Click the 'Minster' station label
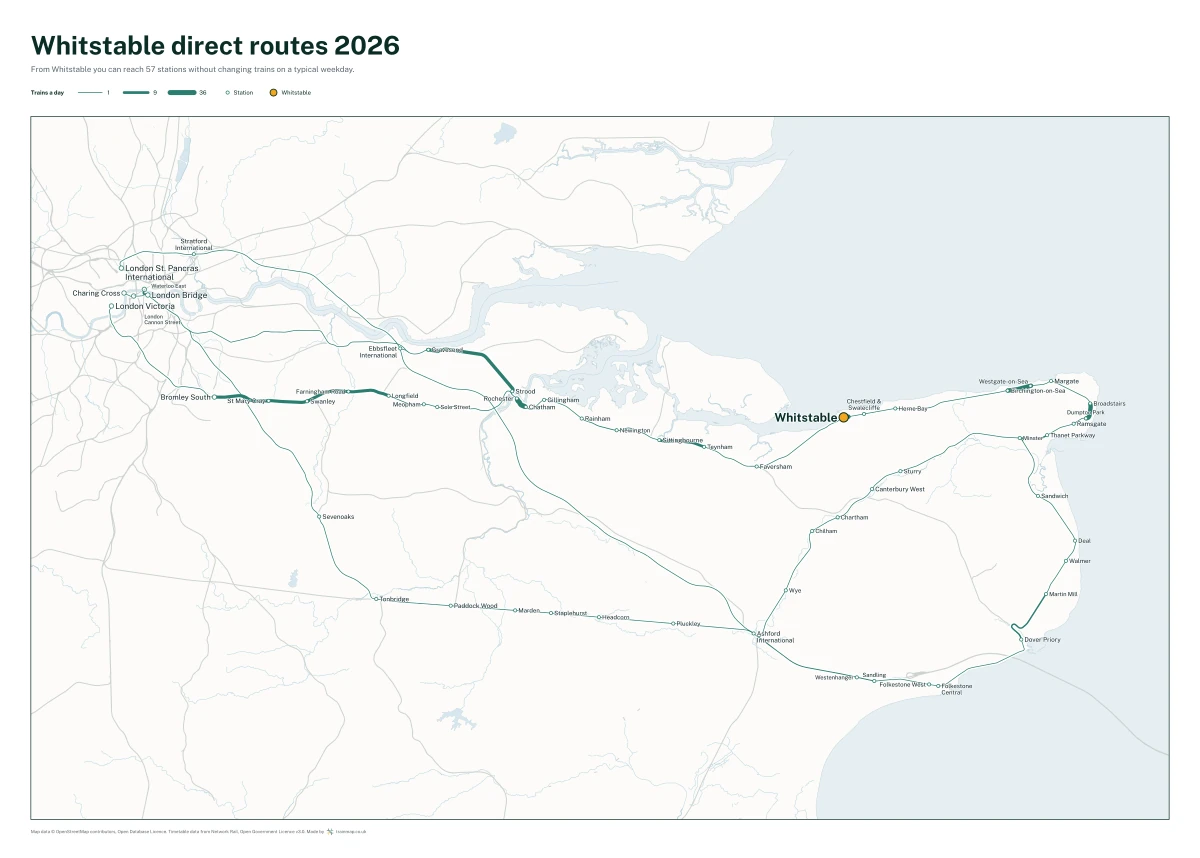The width and height of the screenshot is (1200, 858). (1032, 438)
